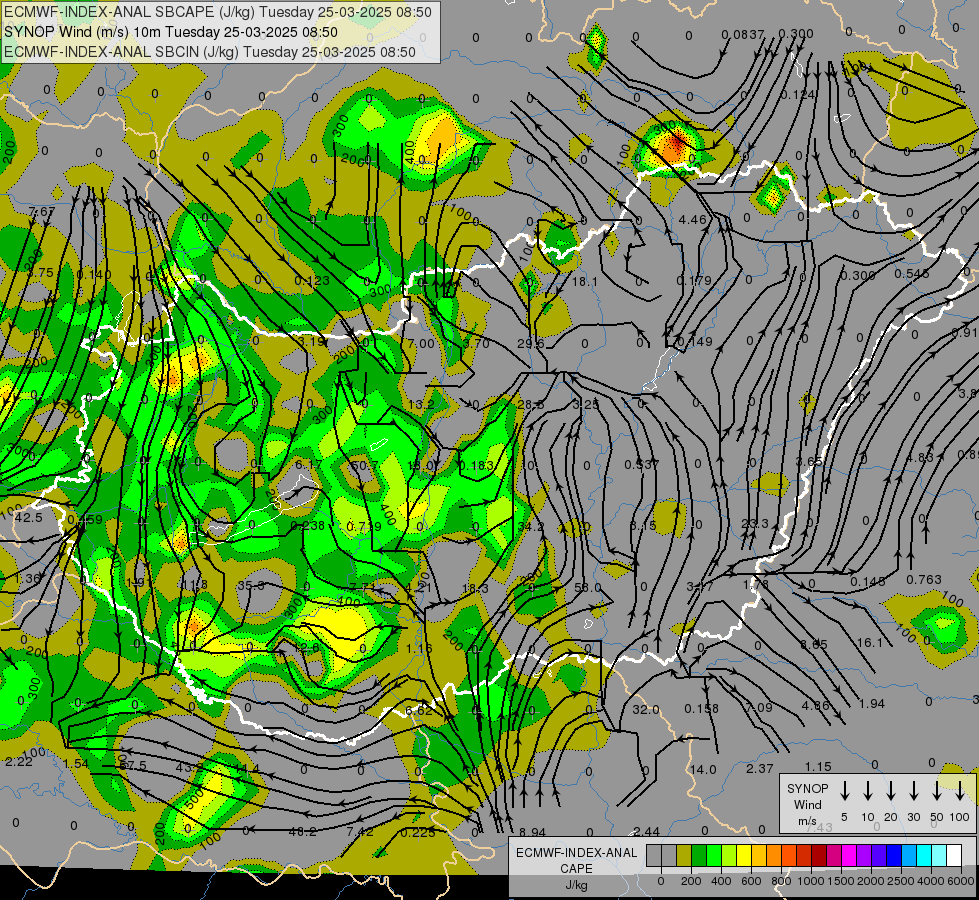This screenshot has height=900, width=979.
Task: Click the map value 58.0
Action: coord(587,588)
